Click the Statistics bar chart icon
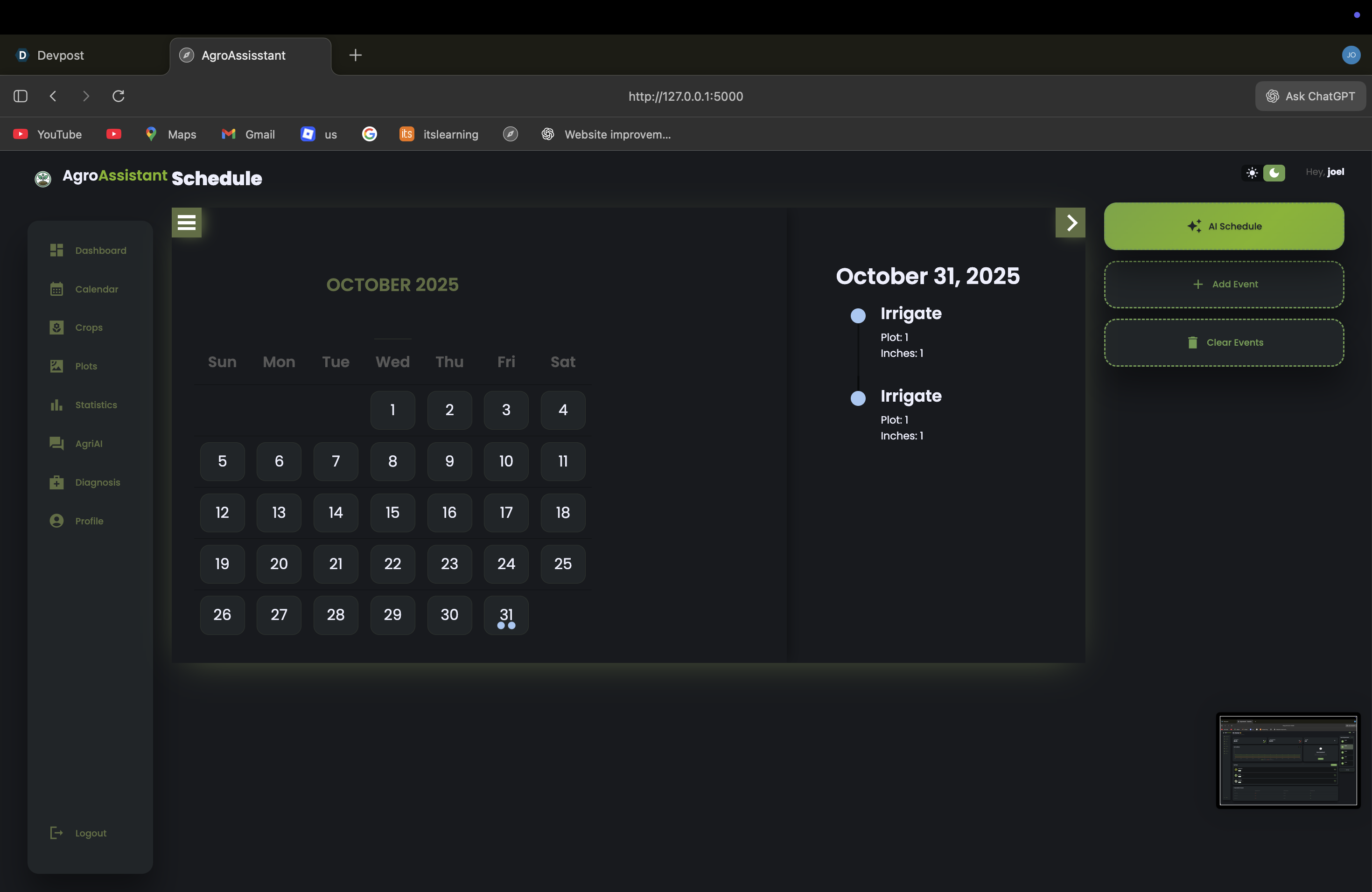 (56, 404)
